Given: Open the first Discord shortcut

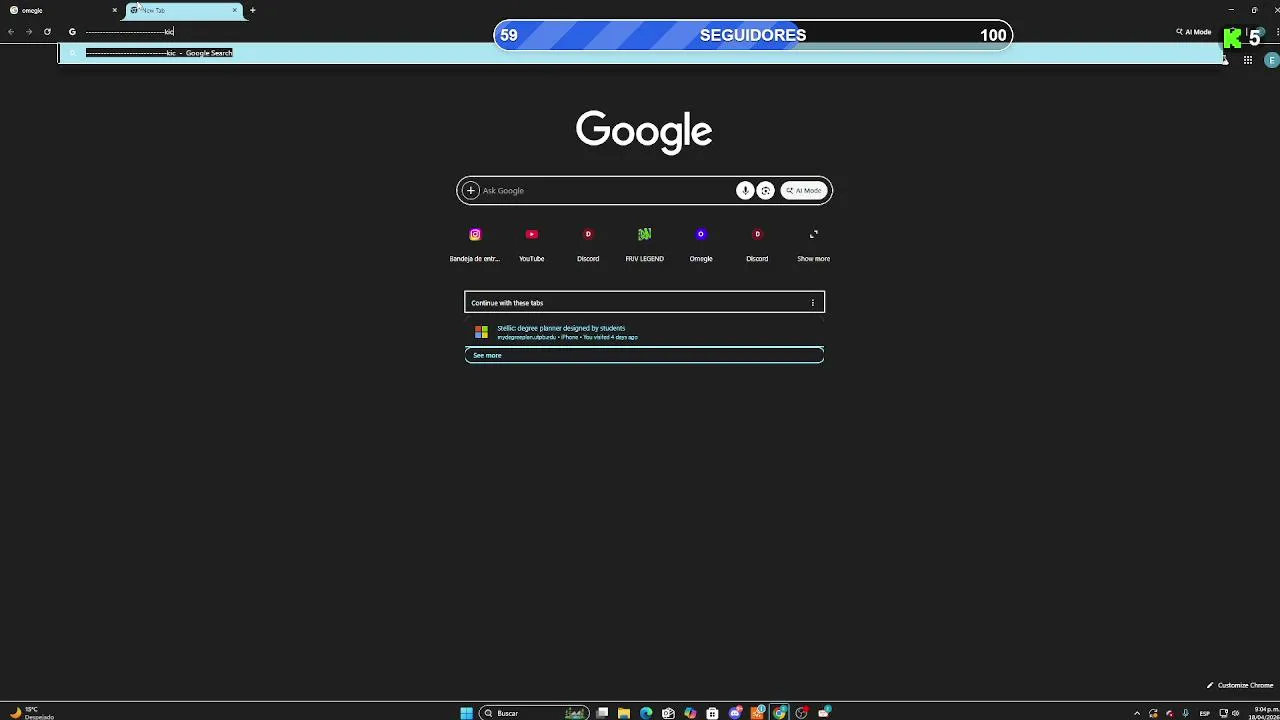Looking at the screenshot, I should click(588, 245).
